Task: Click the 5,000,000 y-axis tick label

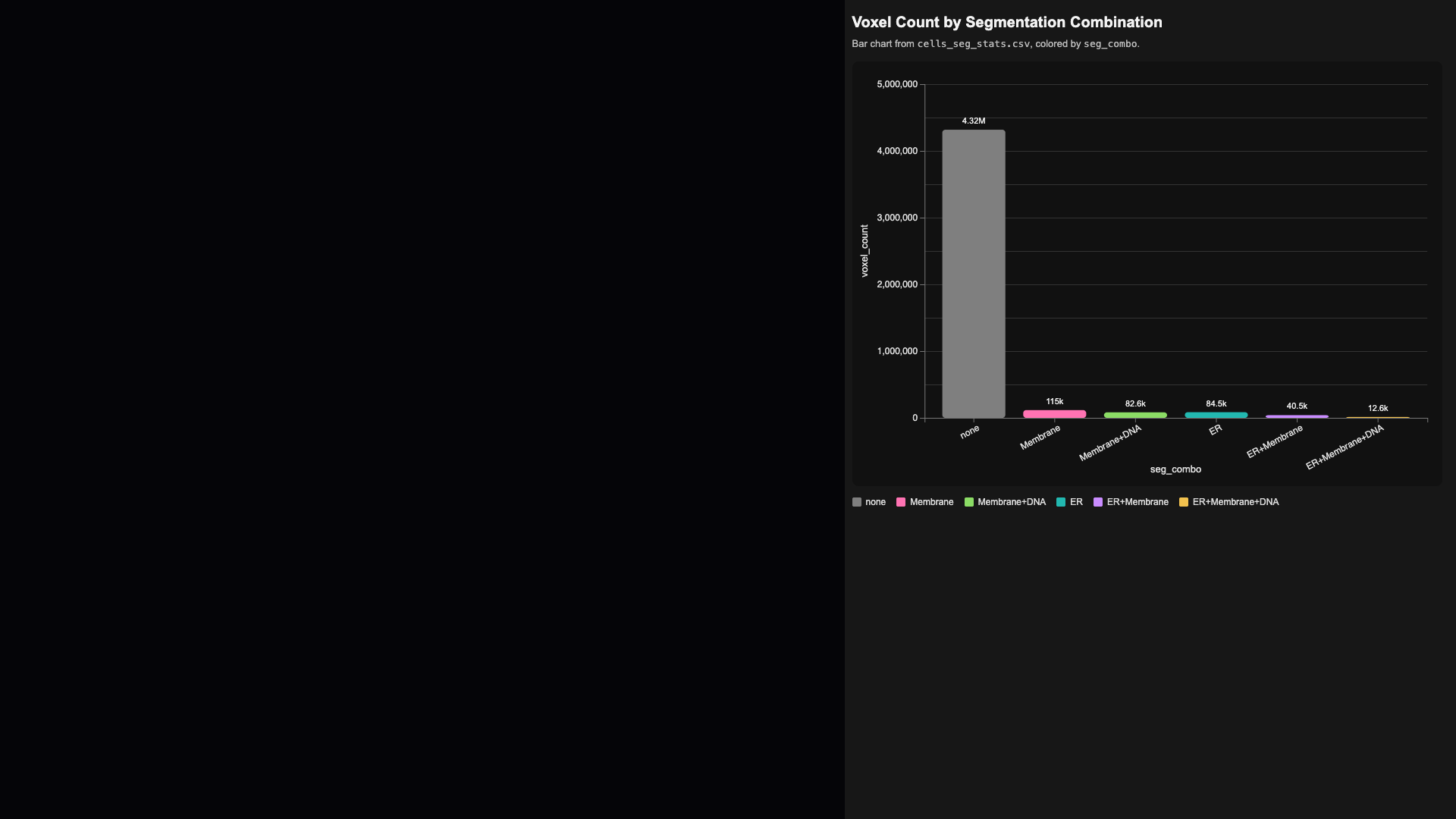Action: tap(897, 84)
